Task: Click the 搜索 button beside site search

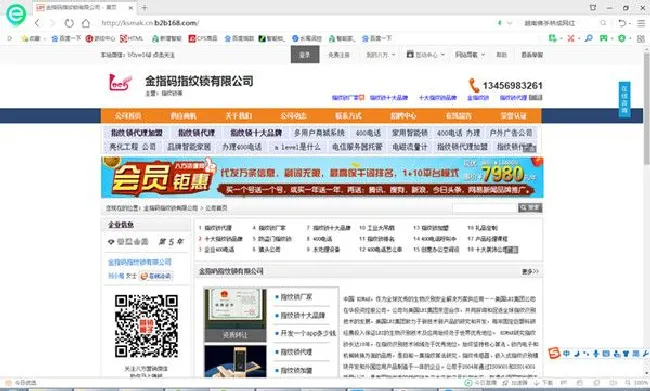Action: point(530,208)
